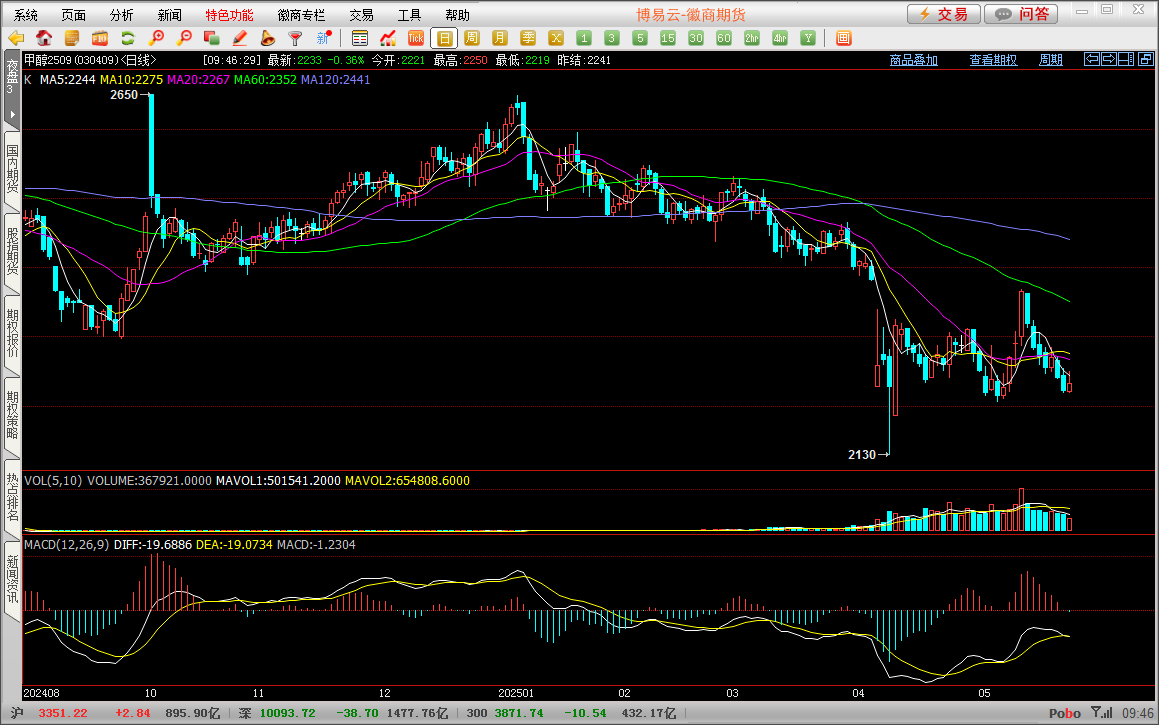The width and height of the screenshot is (1159, 725).
Task: Select the 1-minute period button
Action: [584, 38]
